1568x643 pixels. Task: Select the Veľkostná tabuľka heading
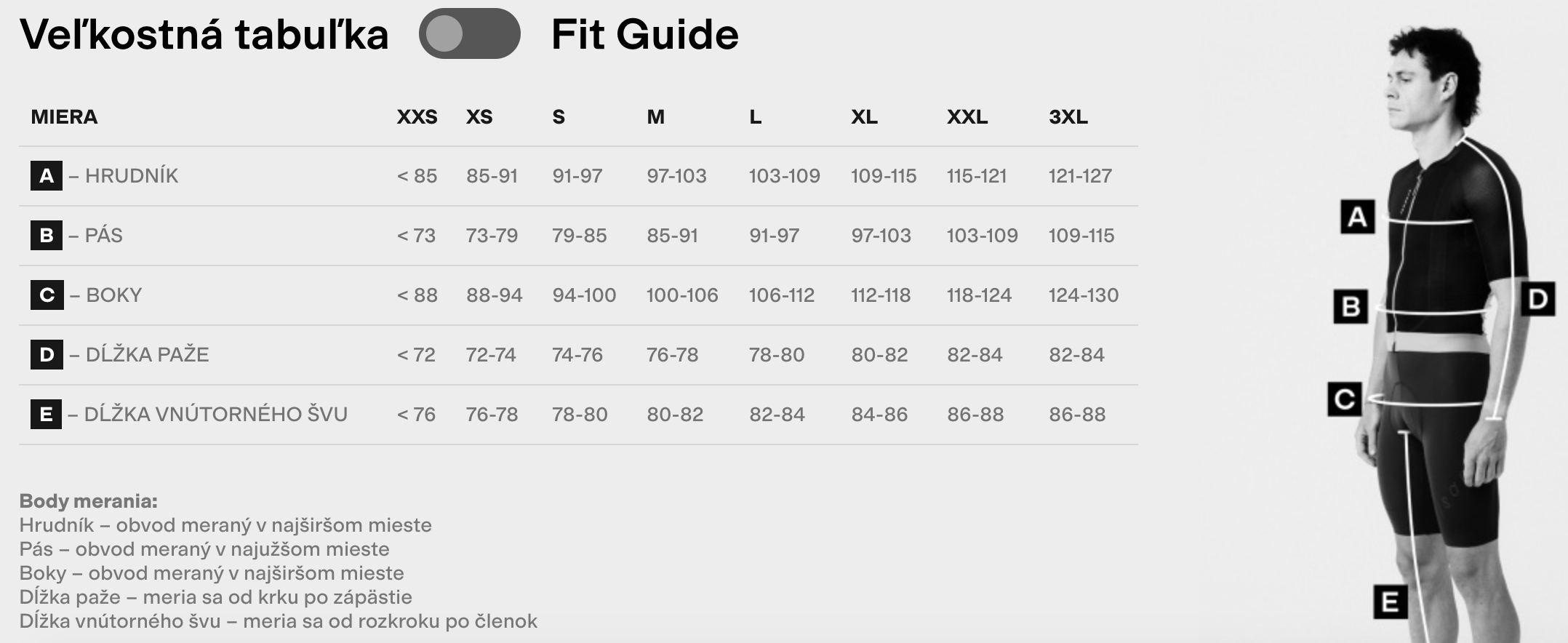tap(204, 34)
